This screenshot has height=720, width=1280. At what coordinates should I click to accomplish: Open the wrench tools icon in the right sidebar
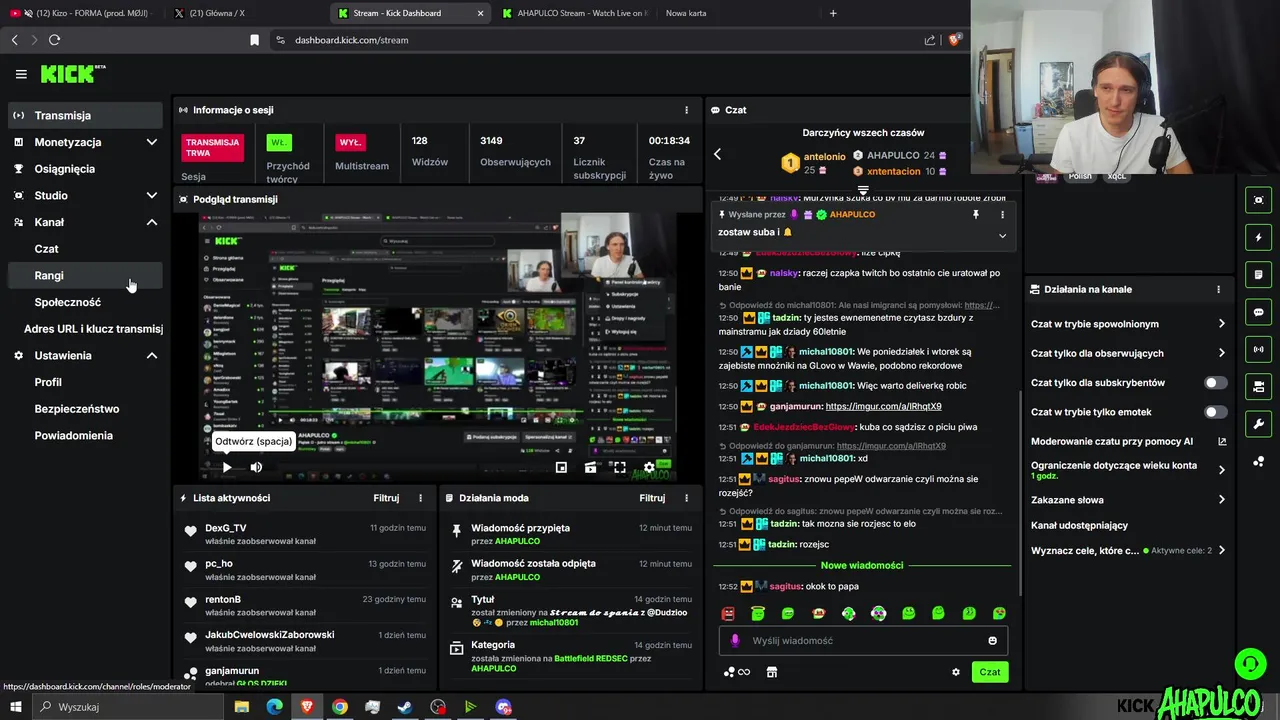click(1258, 423)
